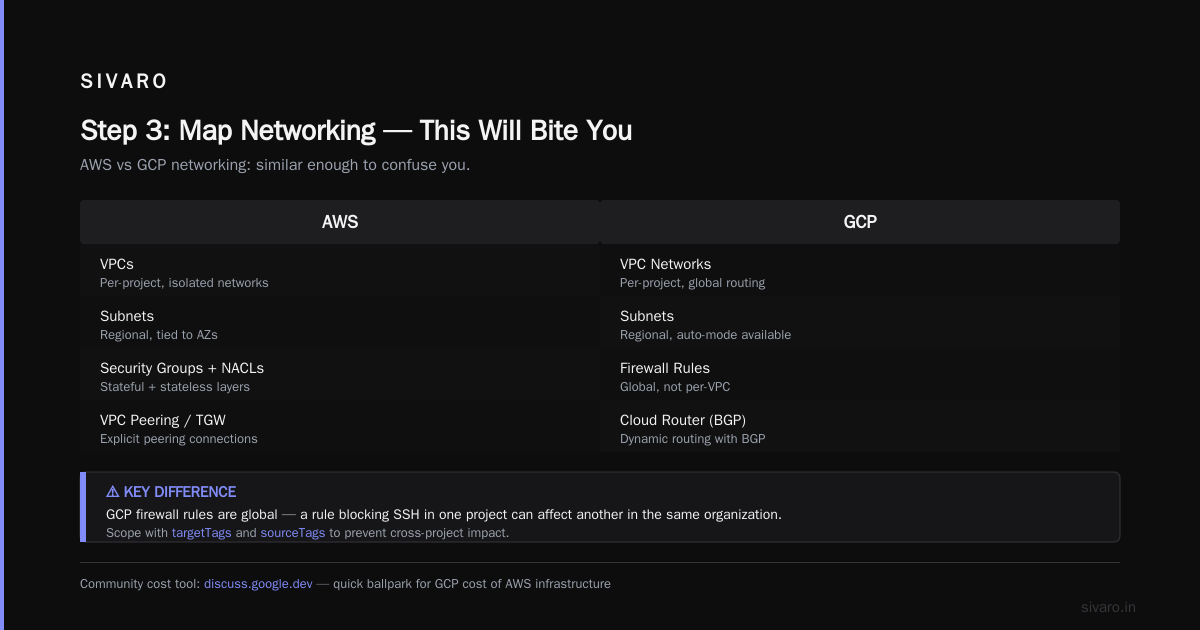The image size is (1200, 630).
Task: Select the GCP column header
Action: point(860,222)
